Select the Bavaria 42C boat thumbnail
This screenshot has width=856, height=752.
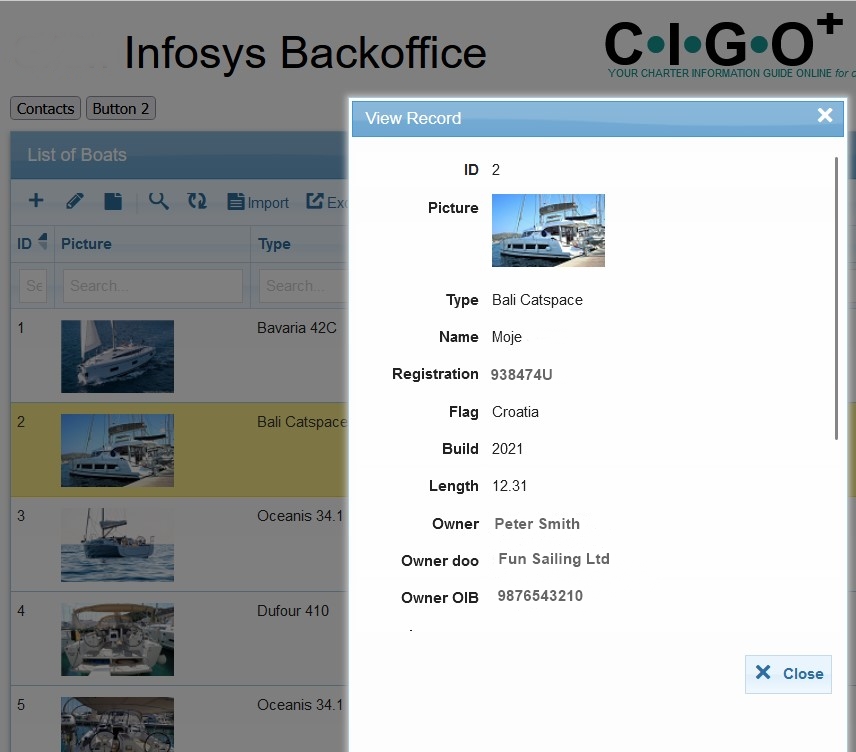(x=117, y=356)
